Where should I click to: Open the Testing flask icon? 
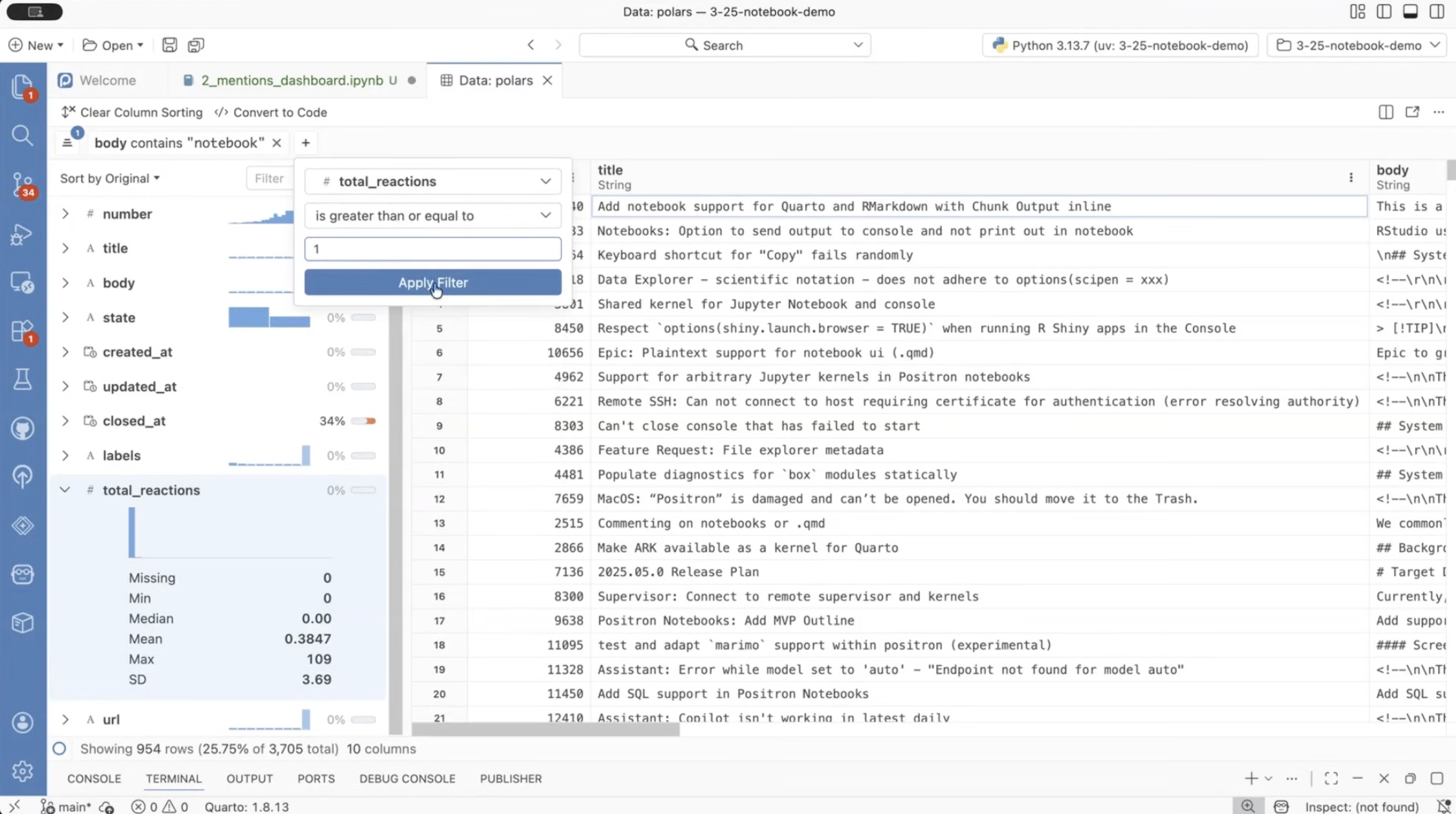click(22, 379)
